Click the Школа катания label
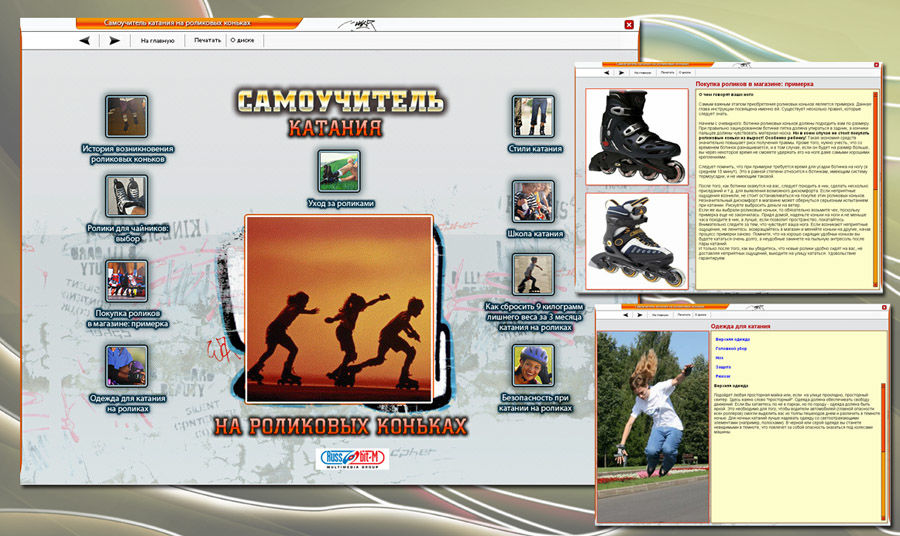 click(535, 234)
